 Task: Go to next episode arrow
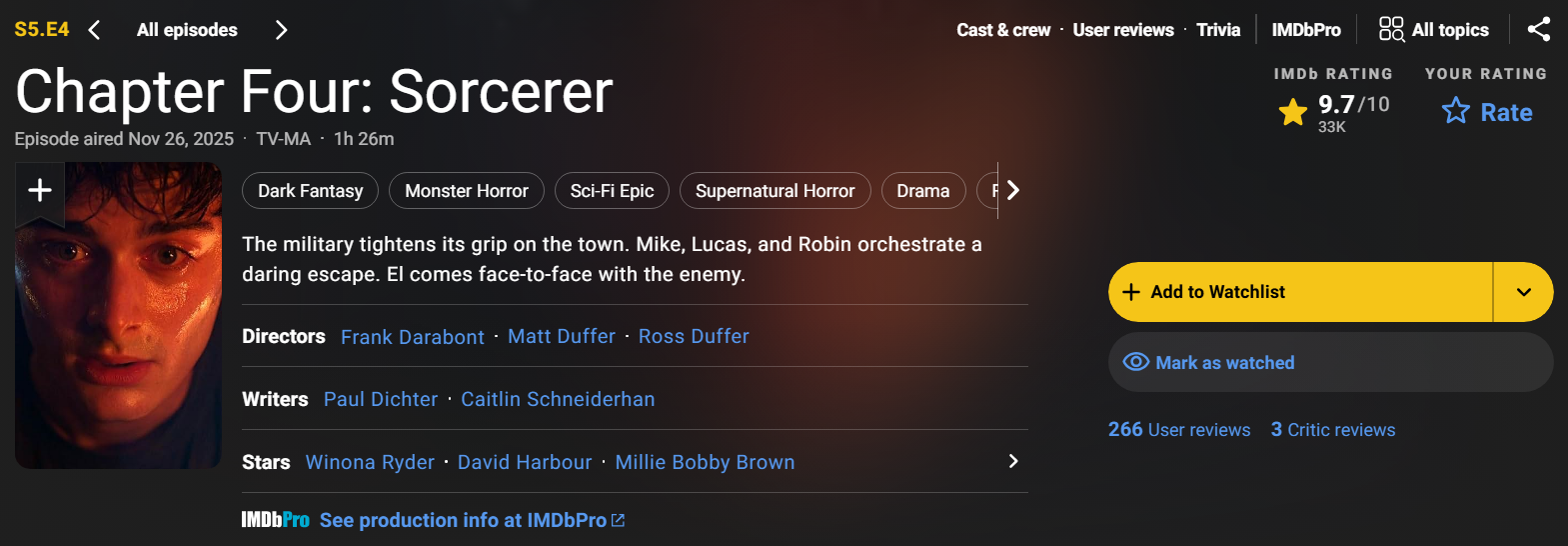(x=281, y=30)
